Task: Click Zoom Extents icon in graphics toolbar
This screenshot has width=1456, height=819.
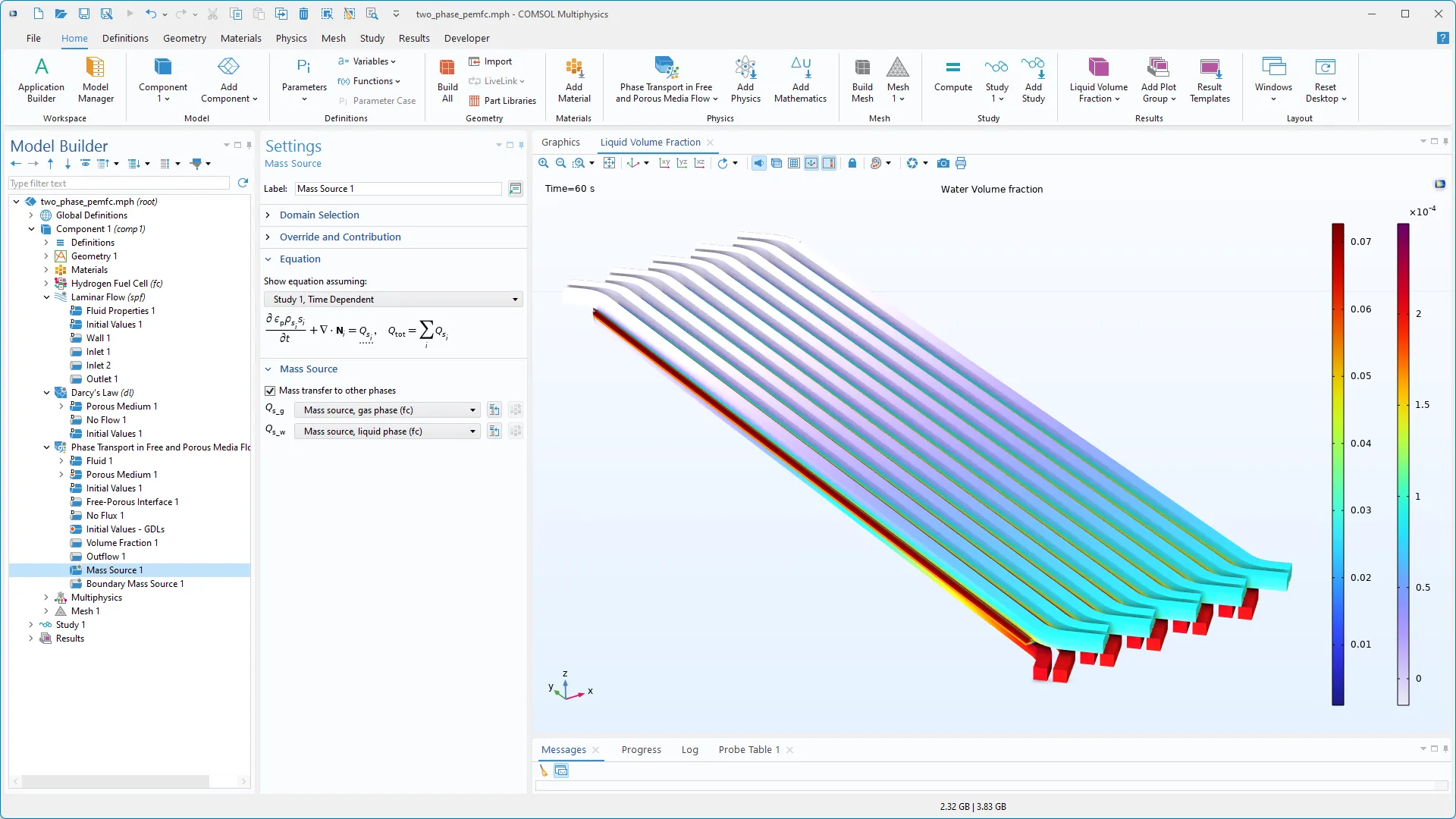Action: click(x=609, y=163)
